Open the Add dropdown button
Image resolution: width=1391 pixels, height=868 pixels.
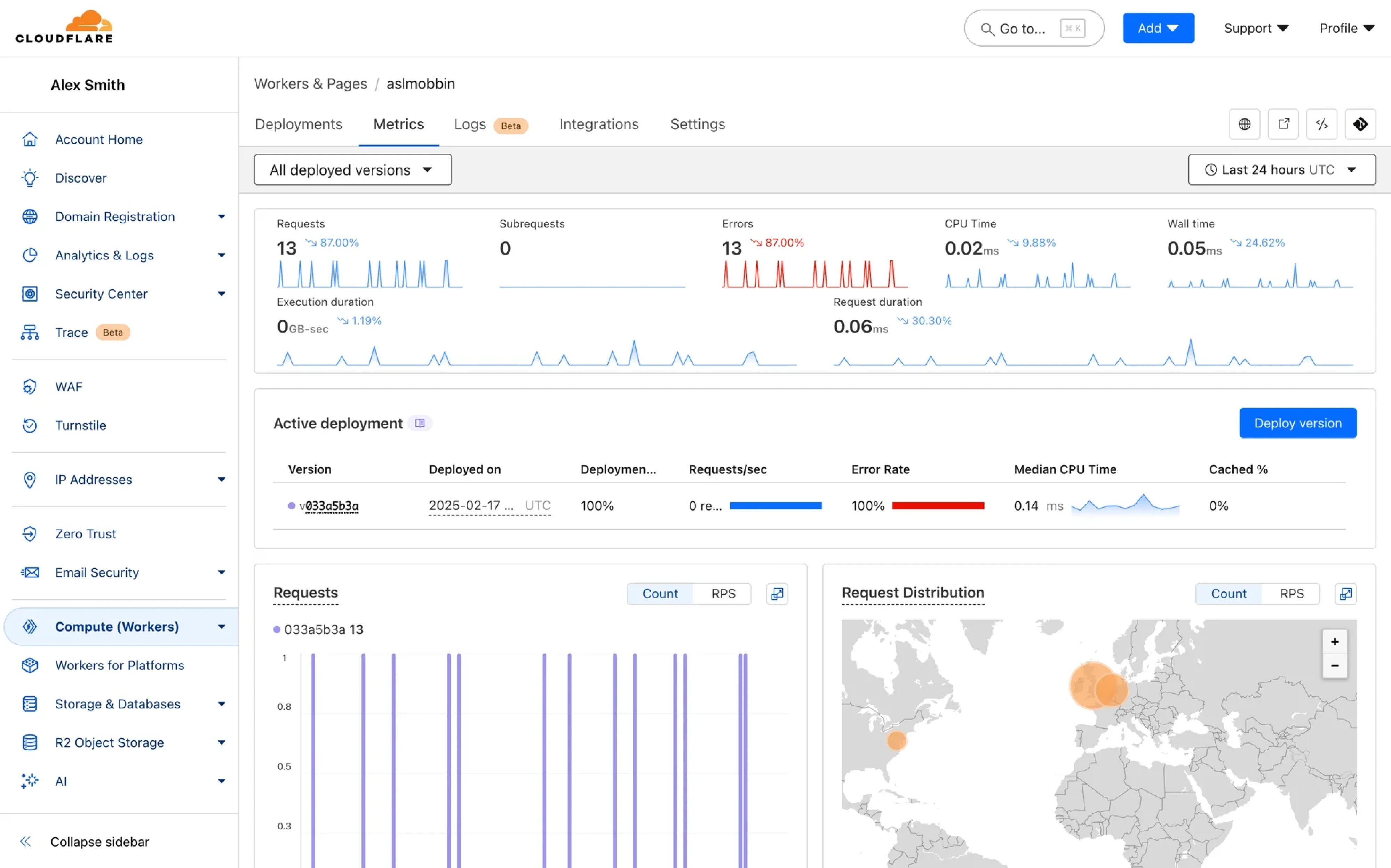(x=1158, y=28)
